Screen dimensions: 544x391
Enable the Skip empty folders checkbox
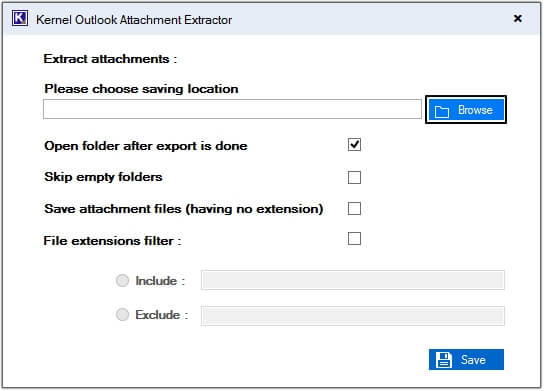[x=354, y=177]
